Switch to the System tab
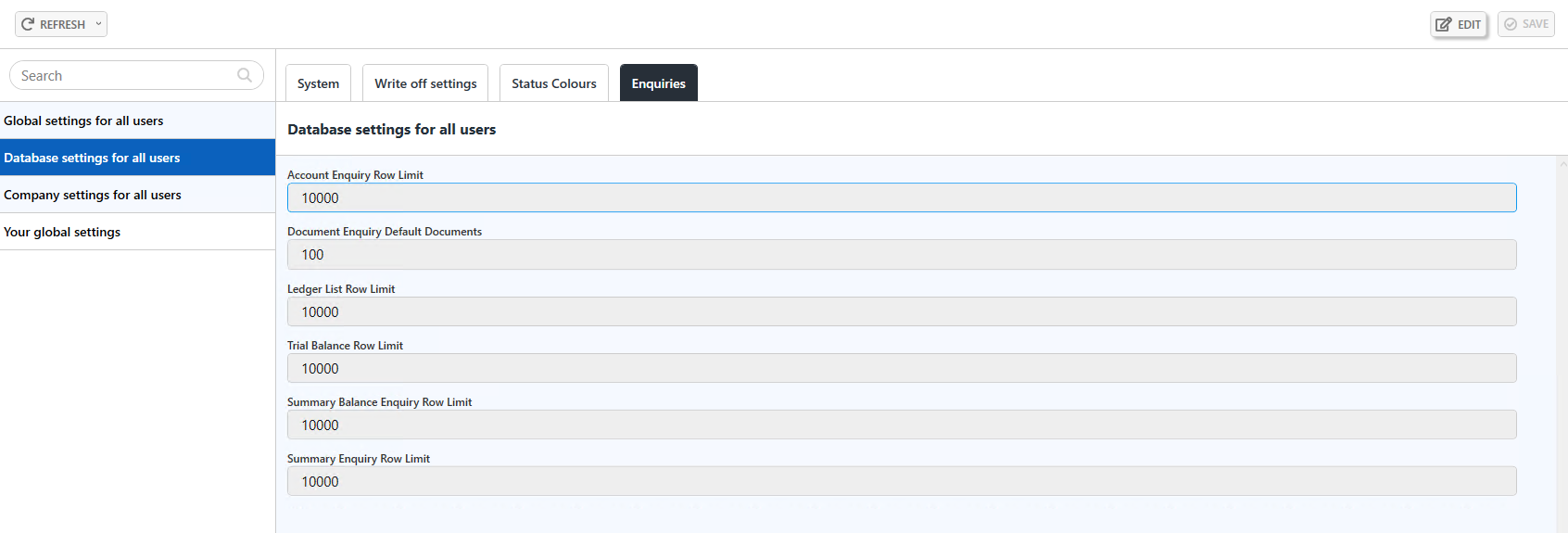 [318, 83]
